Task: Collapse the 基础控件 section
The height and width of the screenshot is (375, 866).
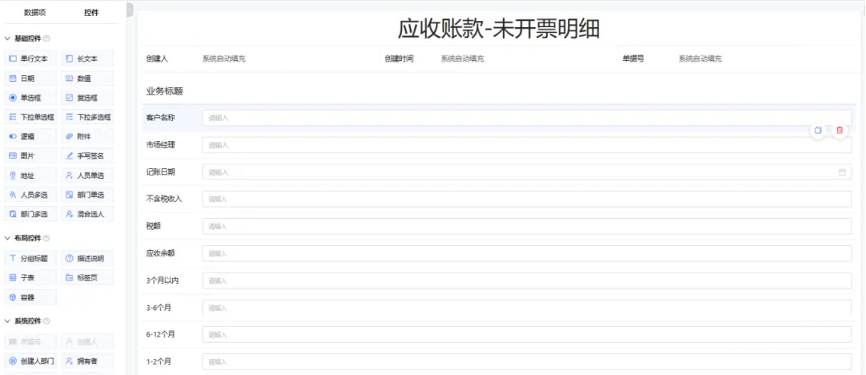Action: click(x=8, y=39)
